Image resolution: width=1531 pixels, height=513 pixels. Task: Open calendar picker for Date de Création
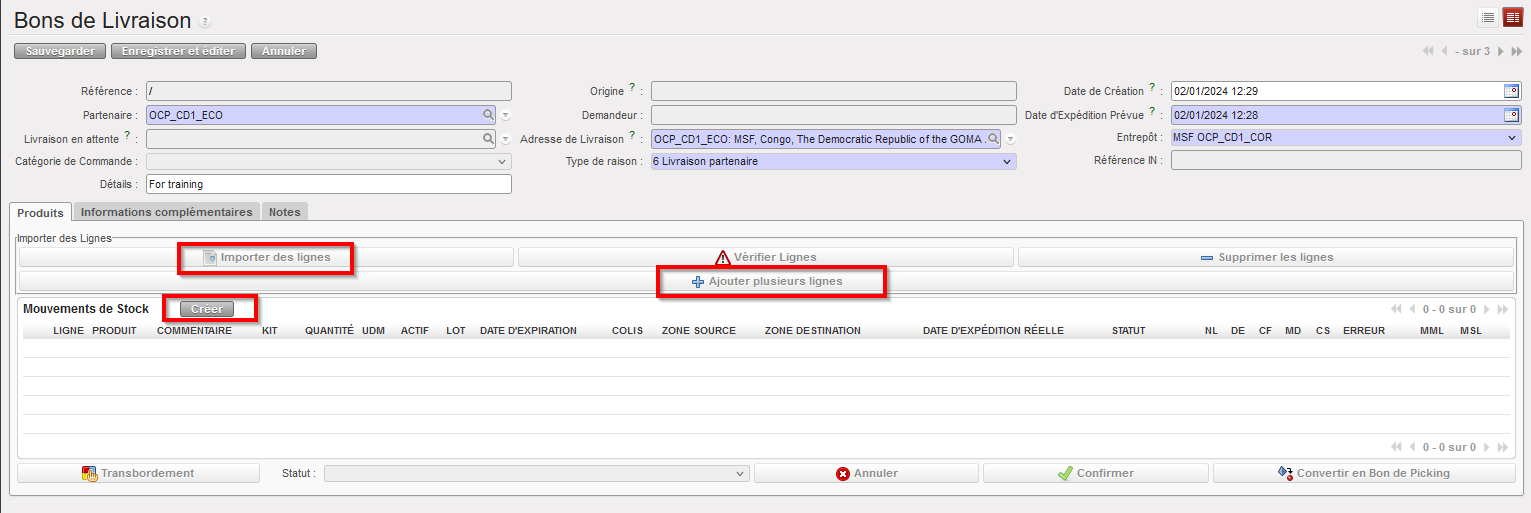point(1511,91)
